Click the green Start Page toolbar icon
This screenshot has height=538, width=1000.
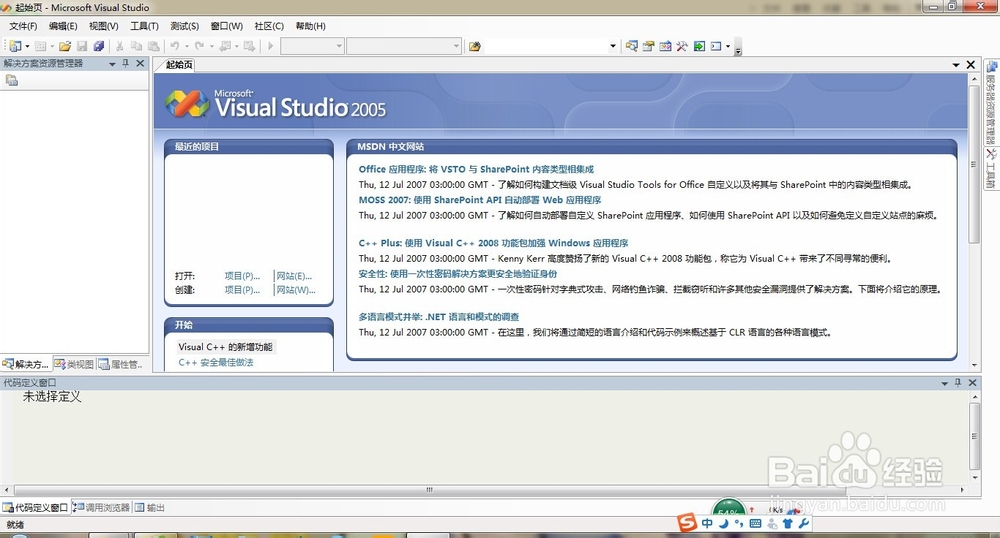[x=699, y=46]
